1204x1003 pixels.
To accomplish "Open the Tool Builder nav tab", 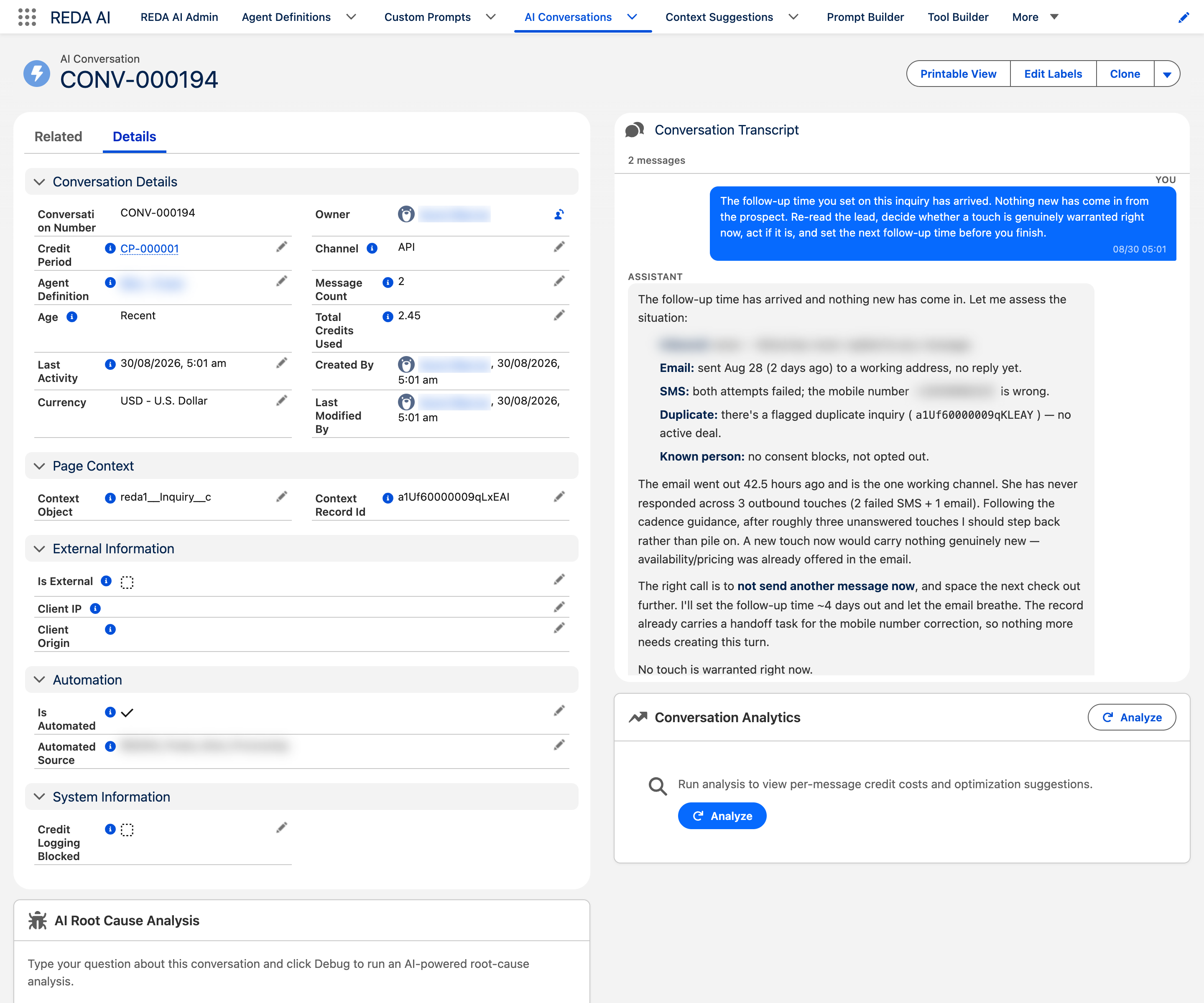I will [958, 17].
